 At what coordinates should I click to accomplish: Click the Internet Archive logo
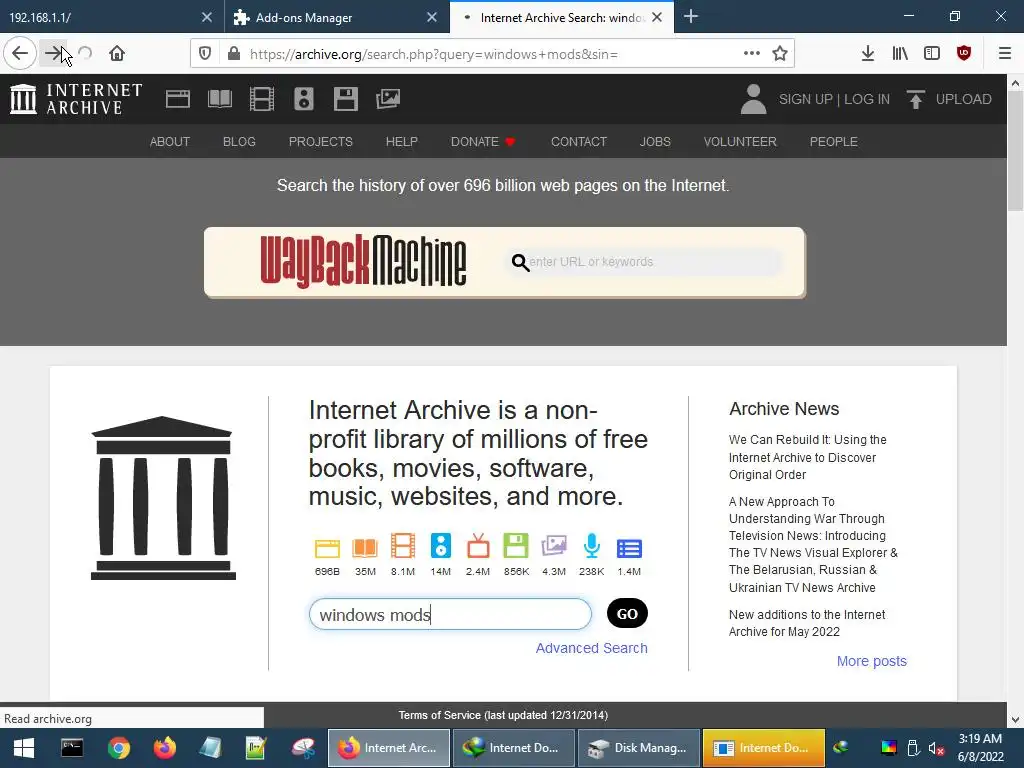pos(76,99)
